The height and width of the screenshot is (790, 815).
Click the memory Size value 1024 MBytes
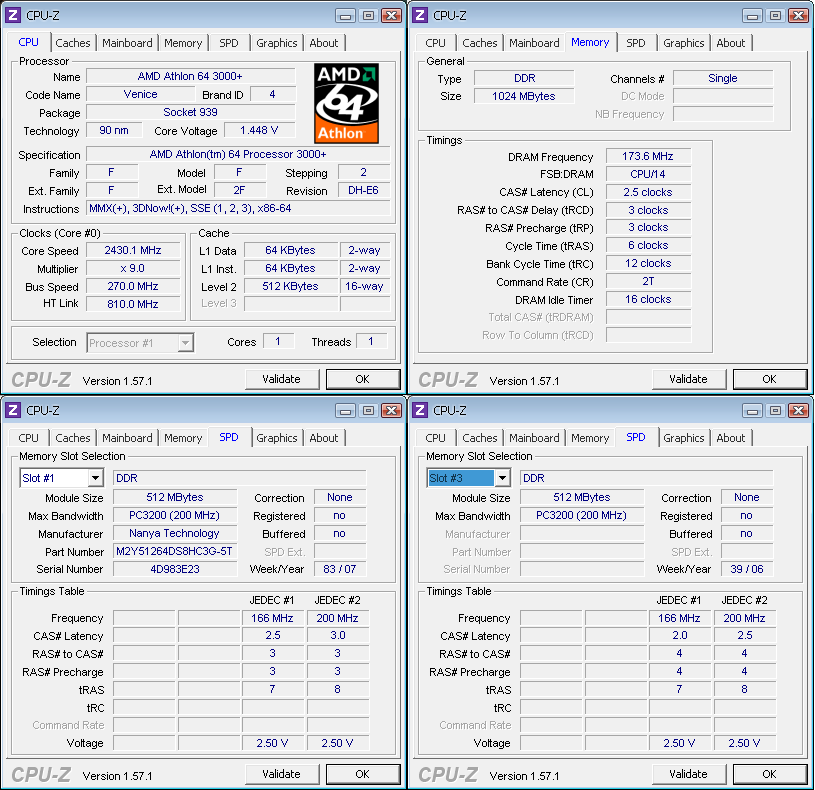pyautogui.click(x=524, y=97)
